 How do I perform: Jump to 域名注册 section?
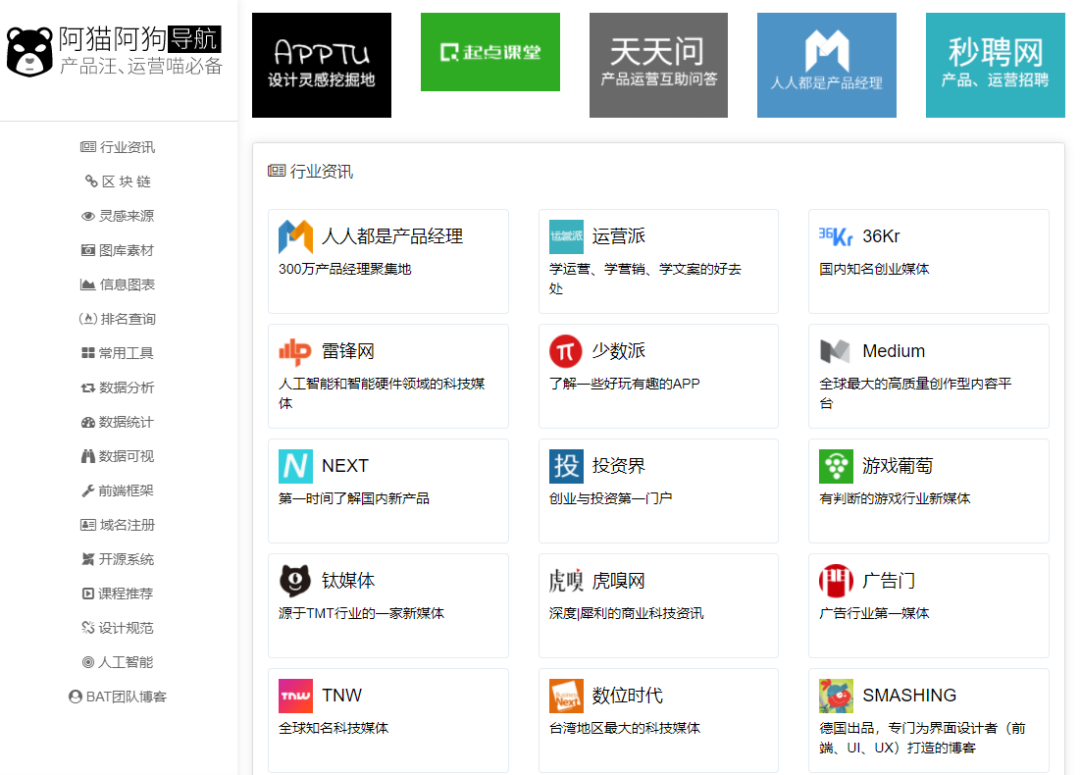click(118, 525)
